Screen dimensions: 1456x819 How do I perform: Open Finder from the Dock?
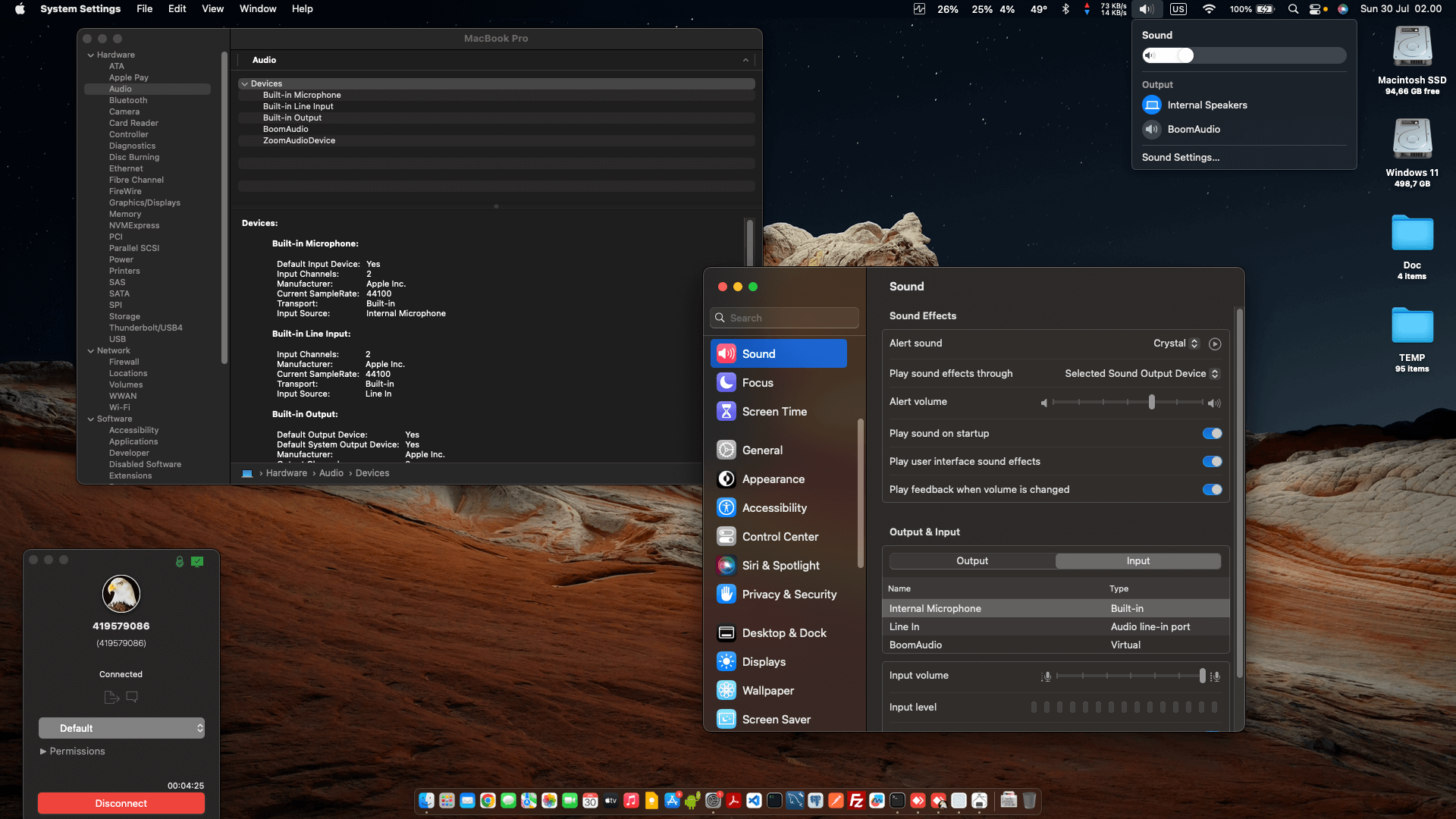click(x=426, y=801)
